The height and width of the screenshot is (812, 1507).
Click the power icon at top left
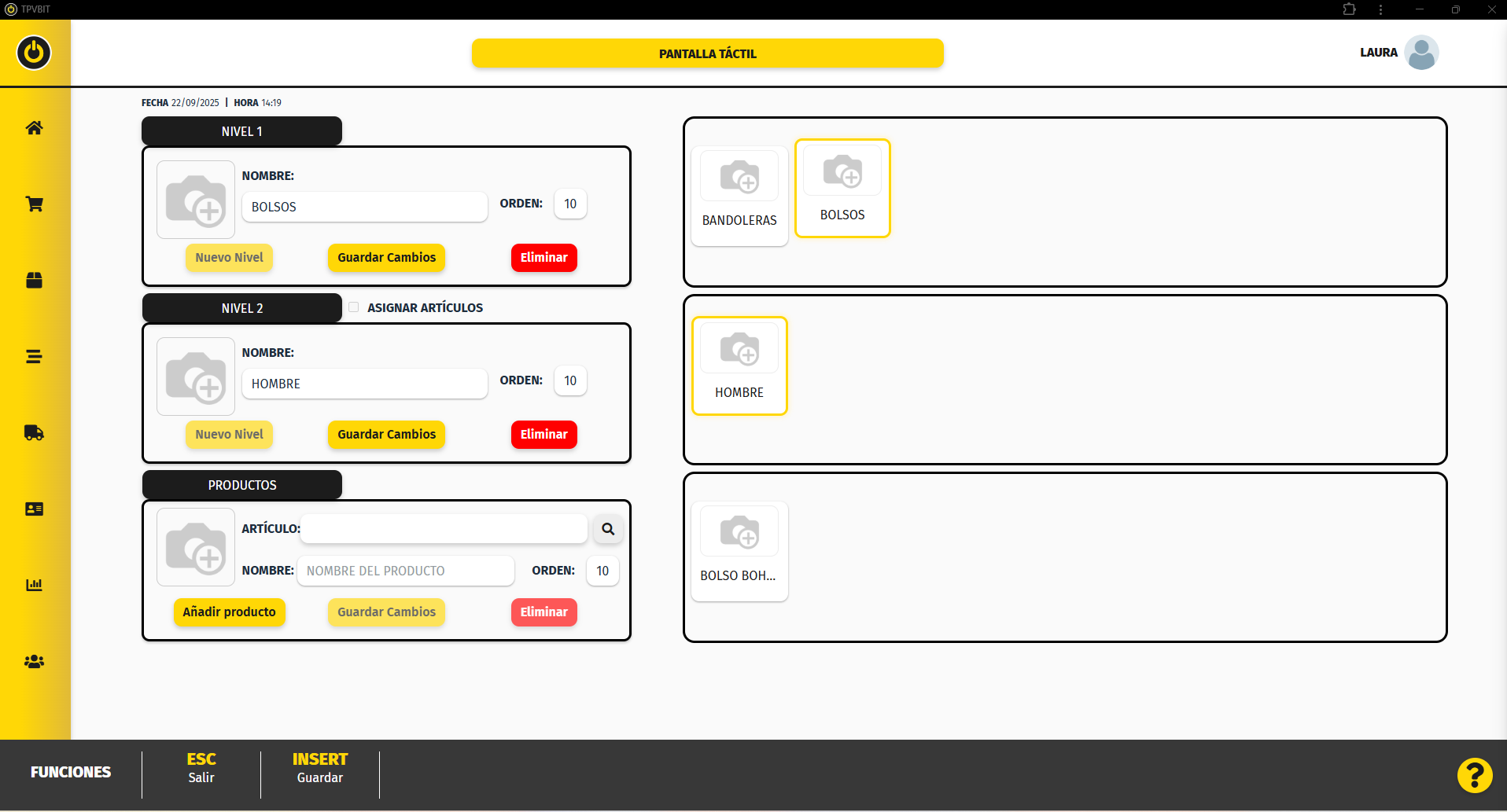pyautogui.click(x=34, y=53)
